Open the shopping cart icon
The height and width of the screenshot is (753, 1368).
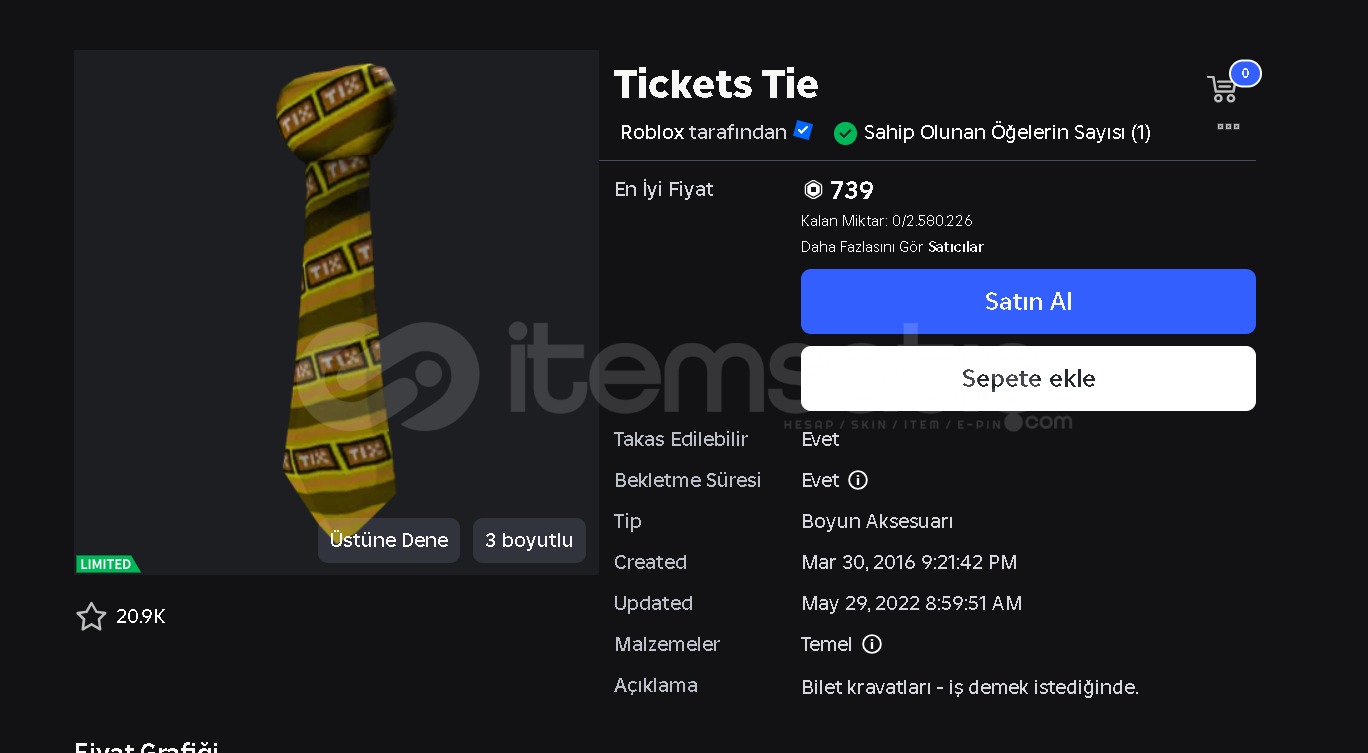pyautogui.click(x=1222, y=89)
